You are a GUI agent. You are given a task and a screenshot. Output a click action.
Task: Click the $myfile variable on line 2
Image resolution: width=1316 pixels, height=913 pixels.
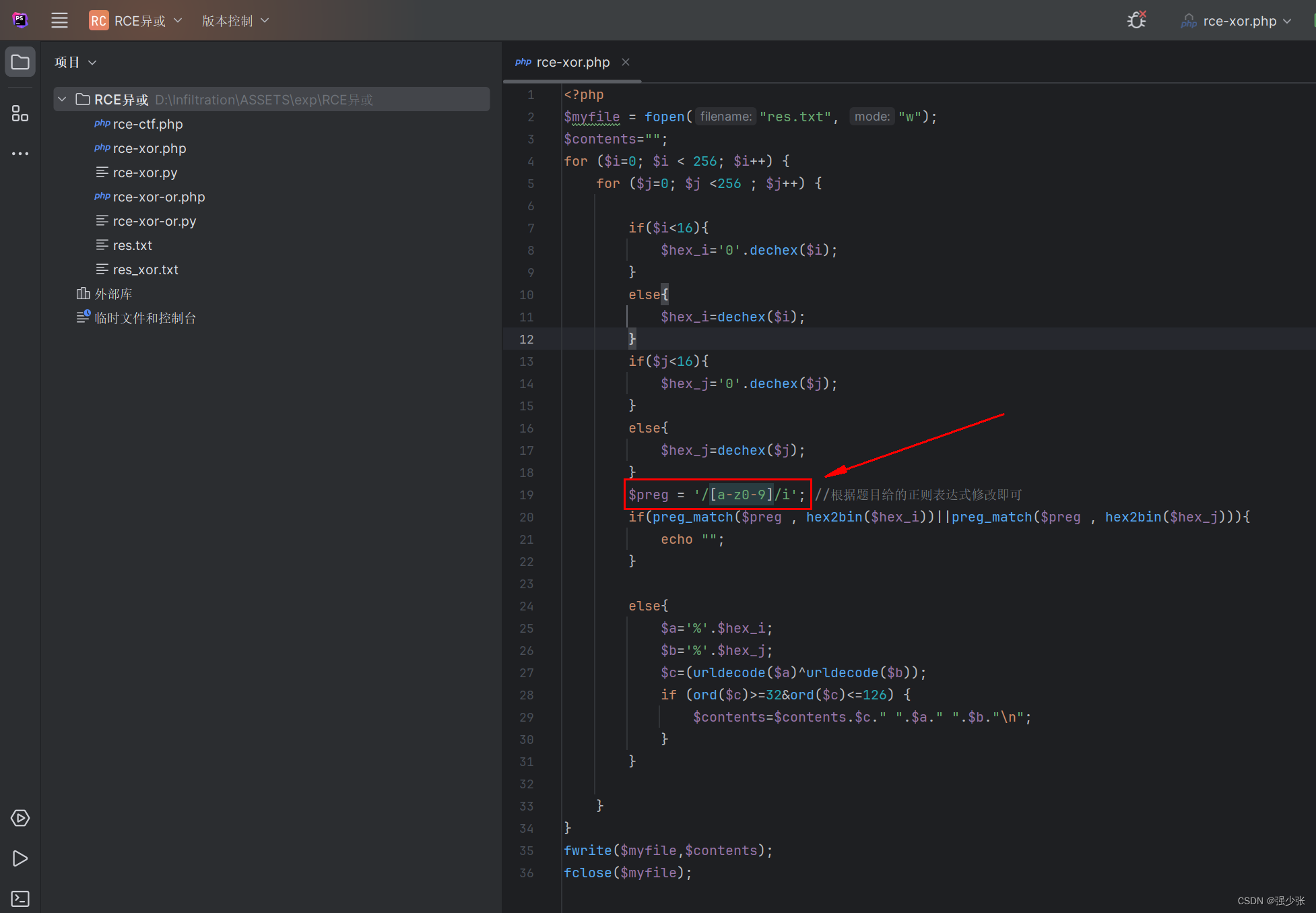(x=592, y=117)
